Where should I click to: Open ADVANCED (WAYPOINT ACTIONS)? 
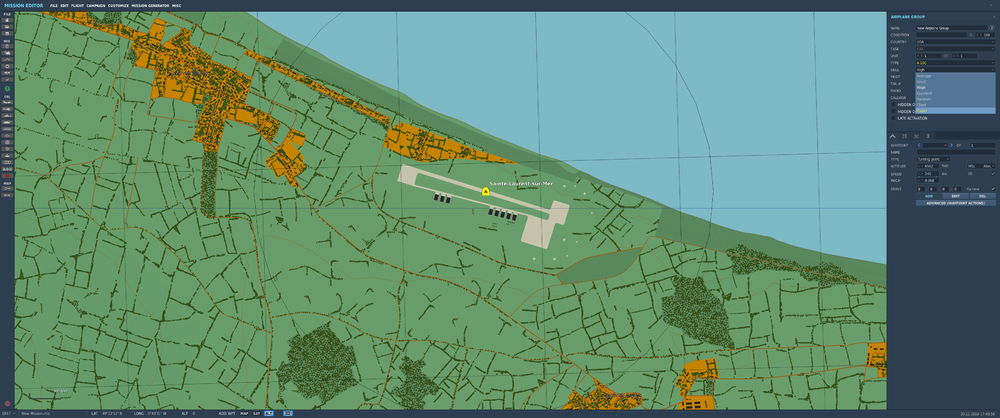click(x=955, y=203)
